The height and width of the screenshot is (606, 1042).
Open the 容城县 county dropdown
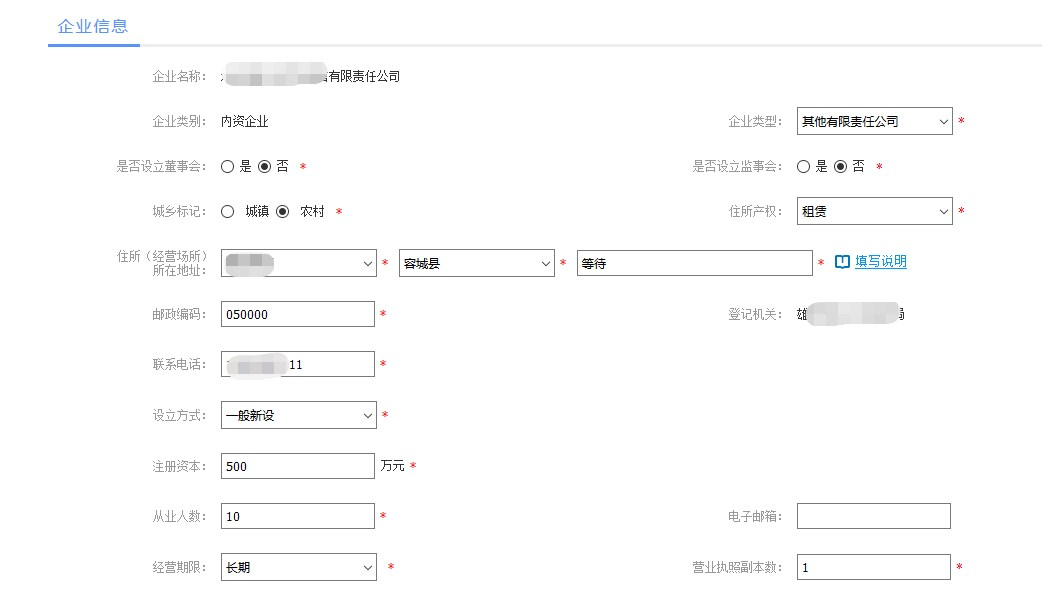476,263
